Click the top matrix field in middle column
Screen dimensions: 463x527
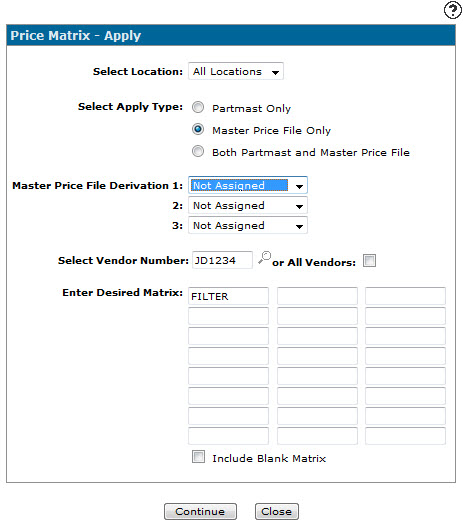pyautogui.click(x=317, y=296)
